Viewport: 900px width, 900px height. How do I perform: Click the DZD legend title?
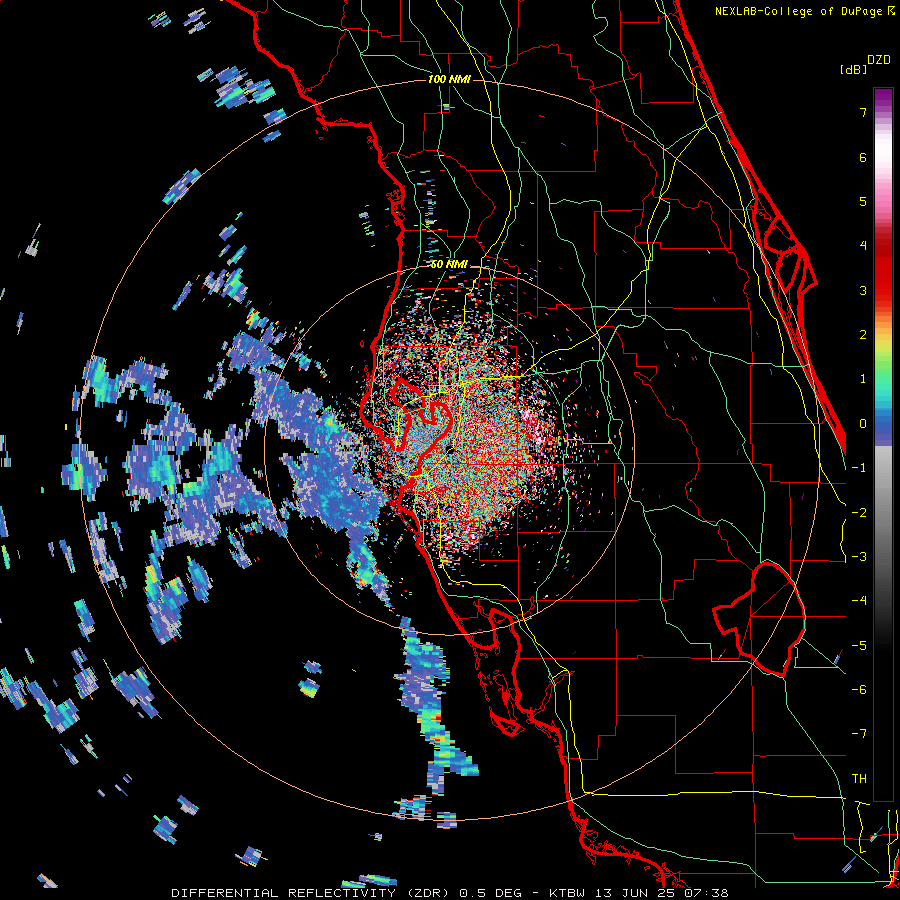point(879,60)
